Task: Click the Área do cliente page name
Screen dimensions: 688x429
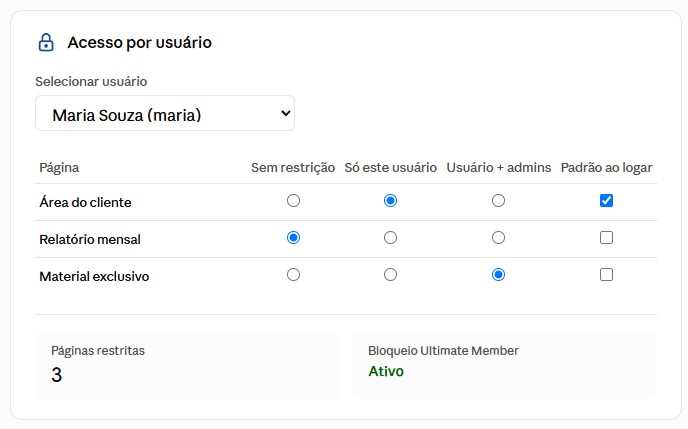Action: click(x=85, y=202)
